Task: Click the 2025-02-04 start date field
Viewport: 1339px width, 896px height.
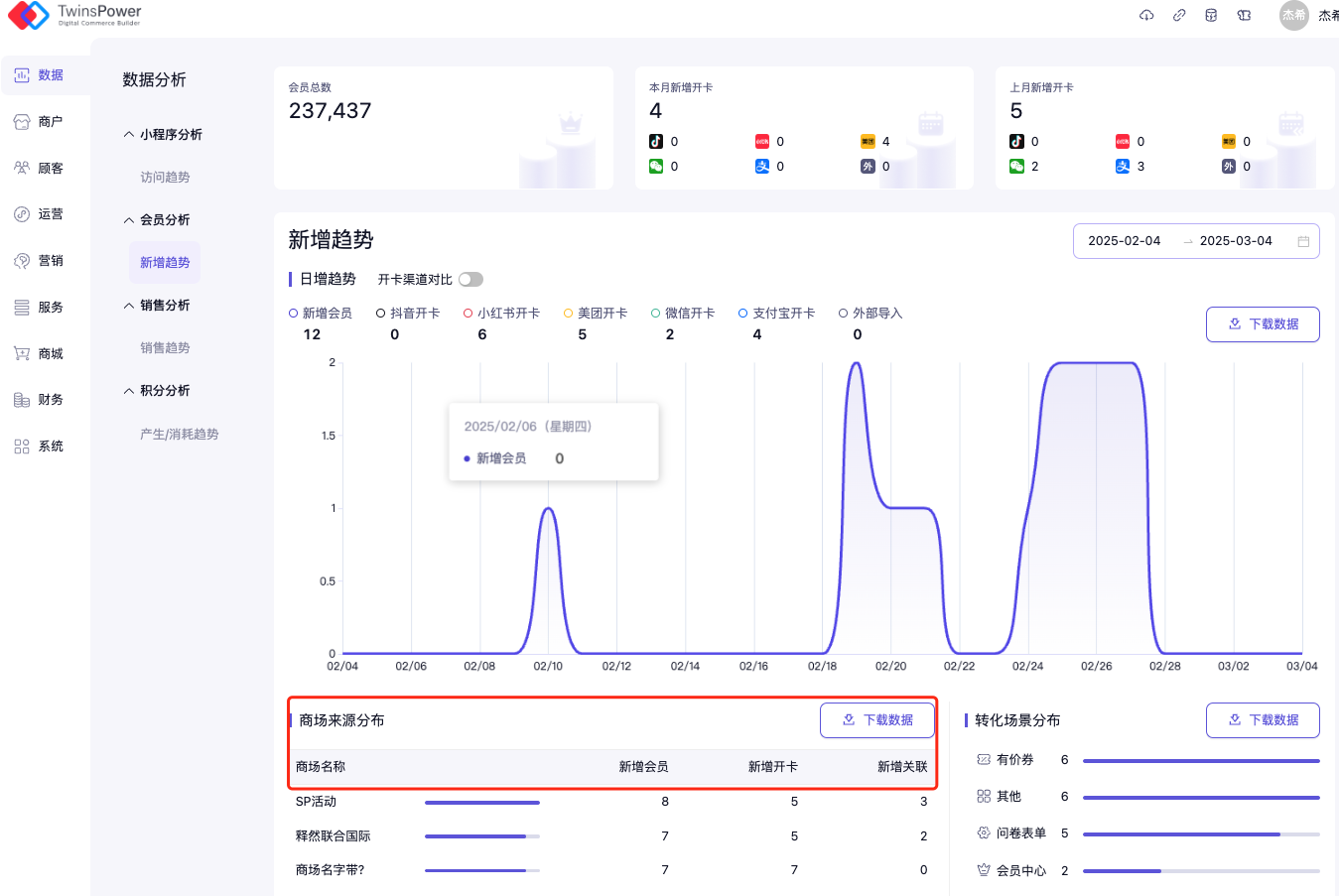Action: [1124, 241]
